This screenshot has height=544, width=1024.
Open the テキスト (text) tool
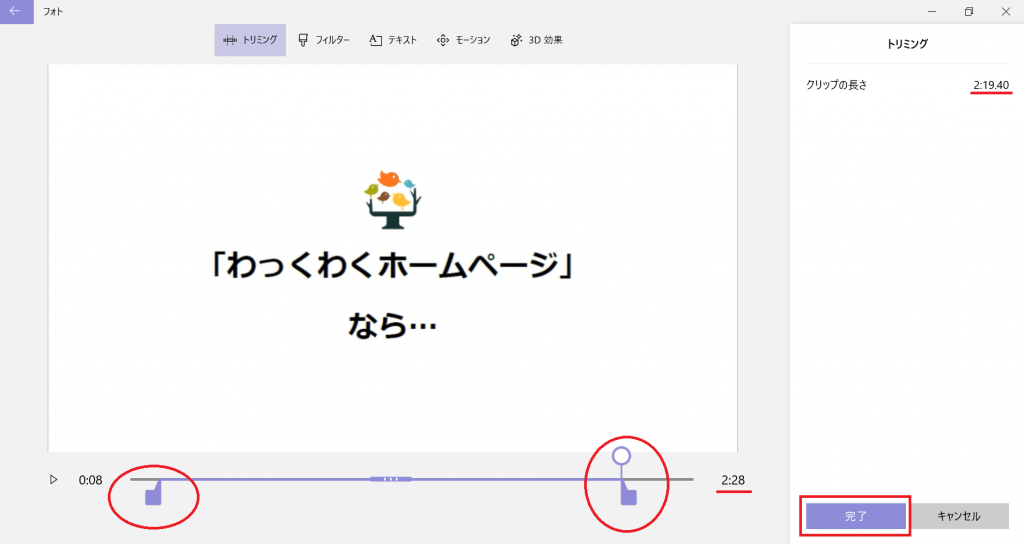tap(392, 40)
